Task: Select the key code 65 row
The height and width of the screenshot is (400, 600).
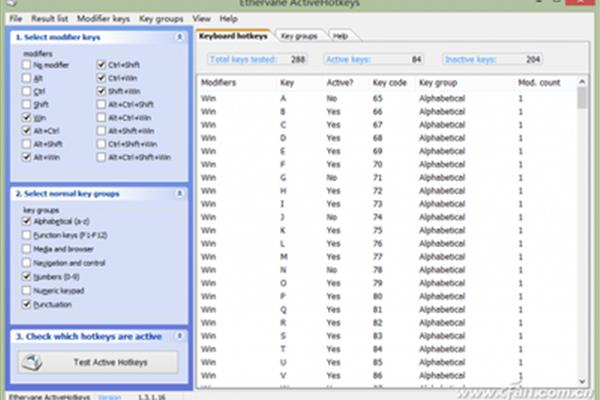Action: pos(386,98)
